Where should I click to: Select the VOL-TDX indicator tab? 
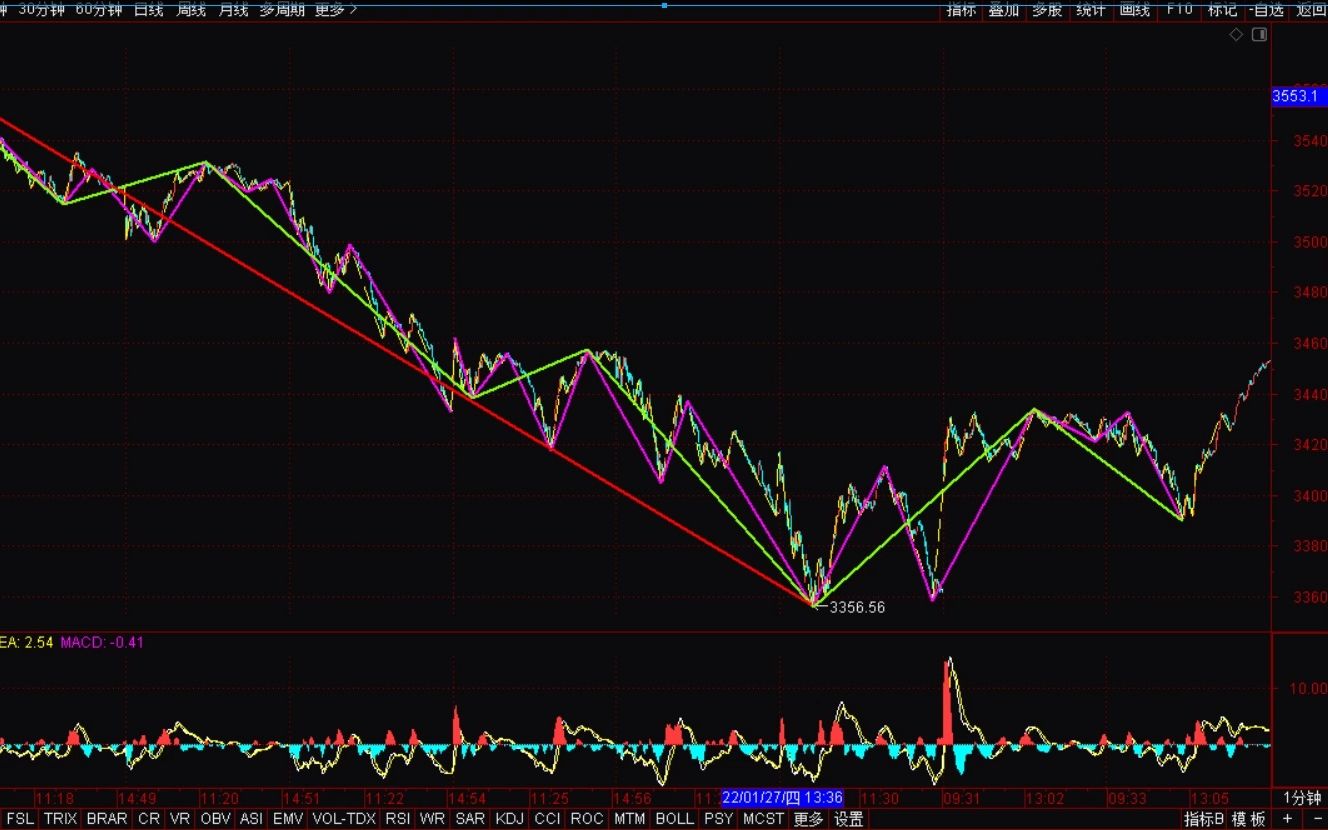pyautogui.click(x=344, y=819)
